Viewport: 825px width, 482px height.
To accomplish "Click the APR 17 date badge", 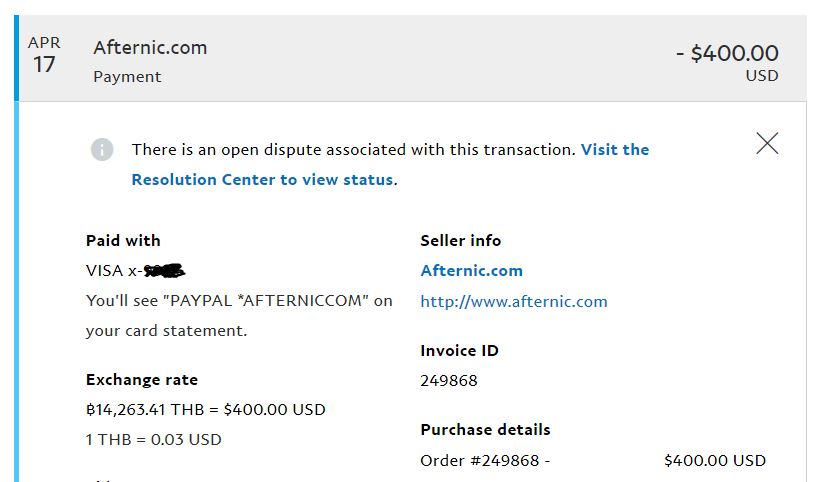I will [44, 57].
